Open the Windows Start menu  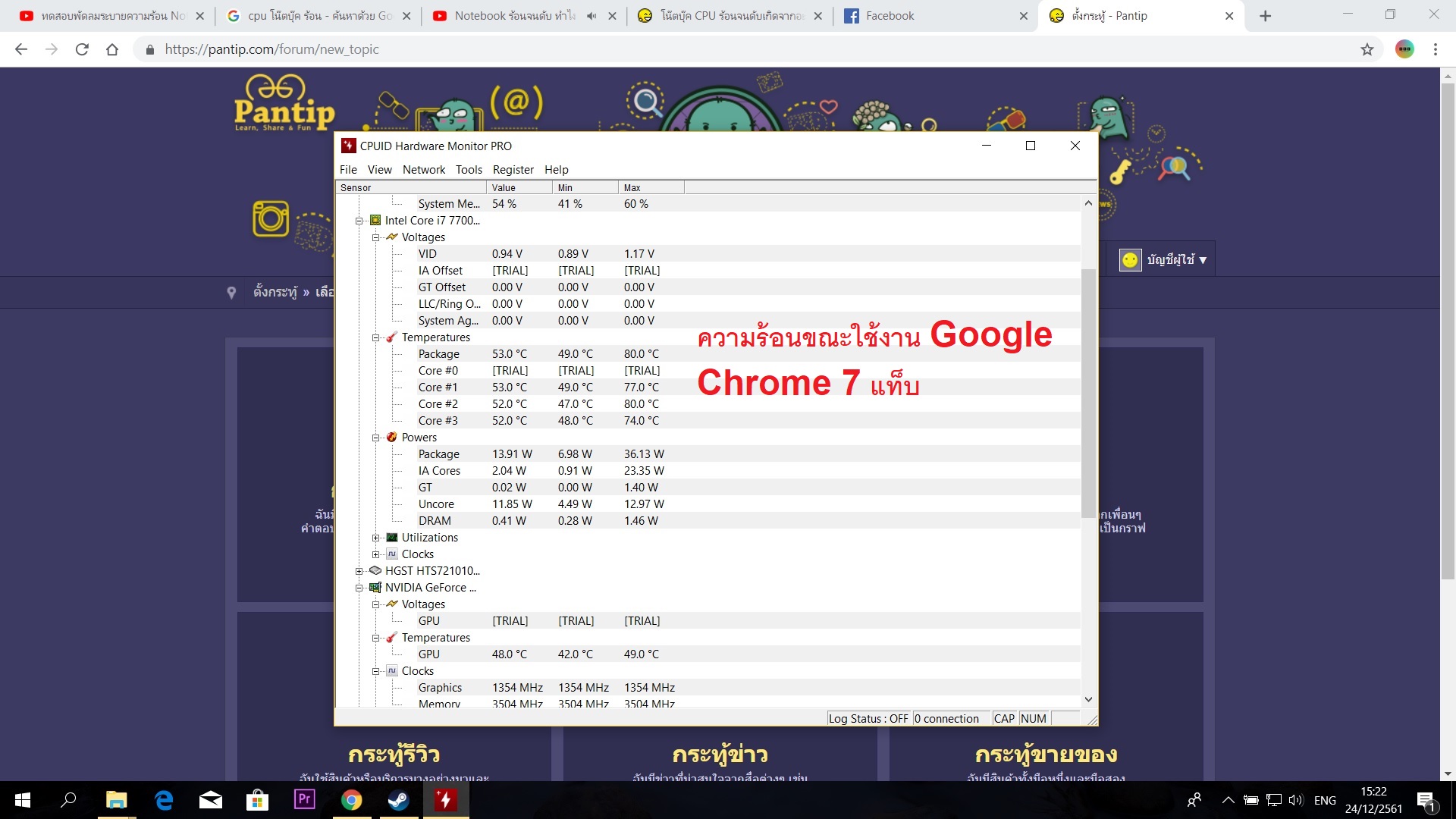[x=23, y=800]
